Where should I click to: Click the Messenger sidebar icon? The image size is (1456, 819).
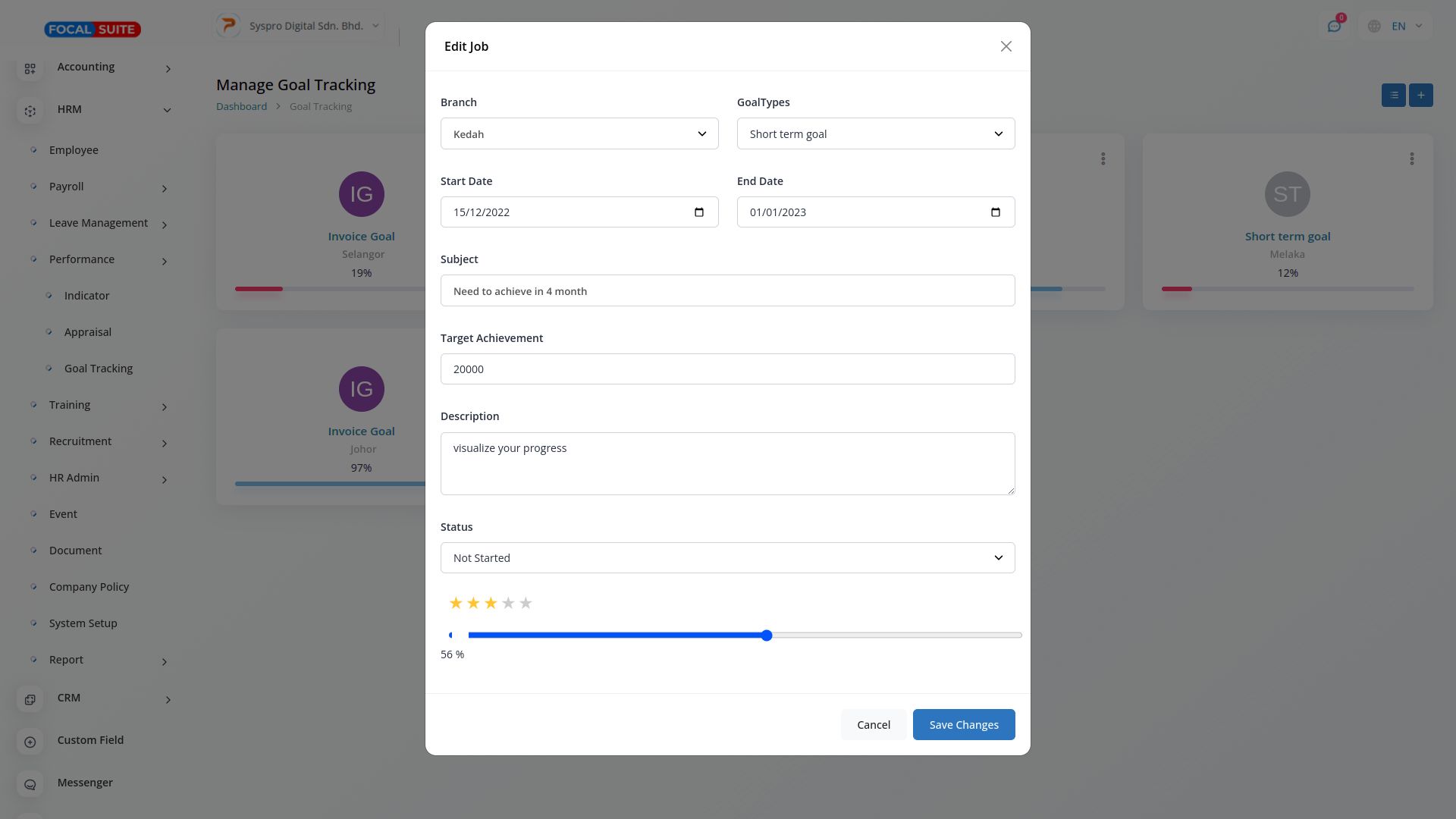pos(30,784)
